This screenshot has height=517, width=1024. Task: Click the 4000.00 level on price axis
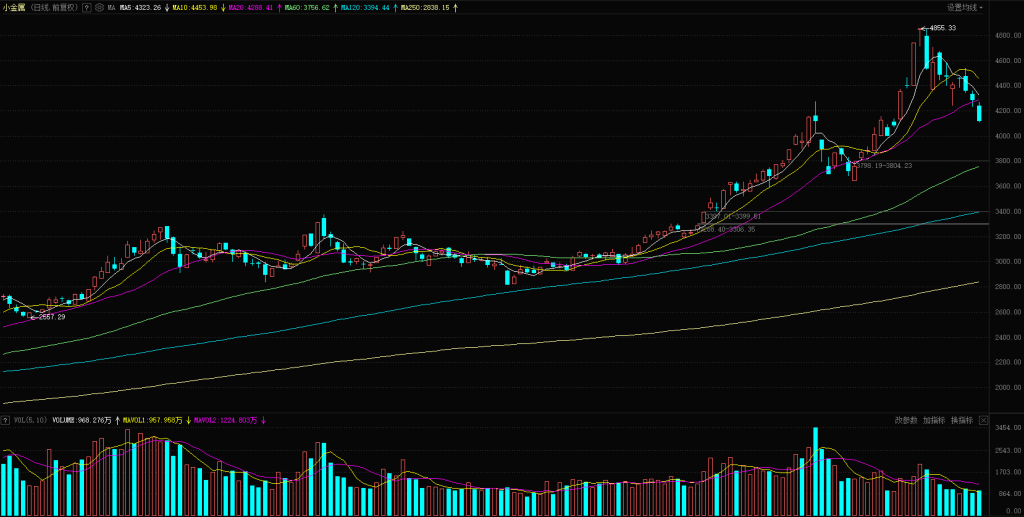tap(1006, 136)
